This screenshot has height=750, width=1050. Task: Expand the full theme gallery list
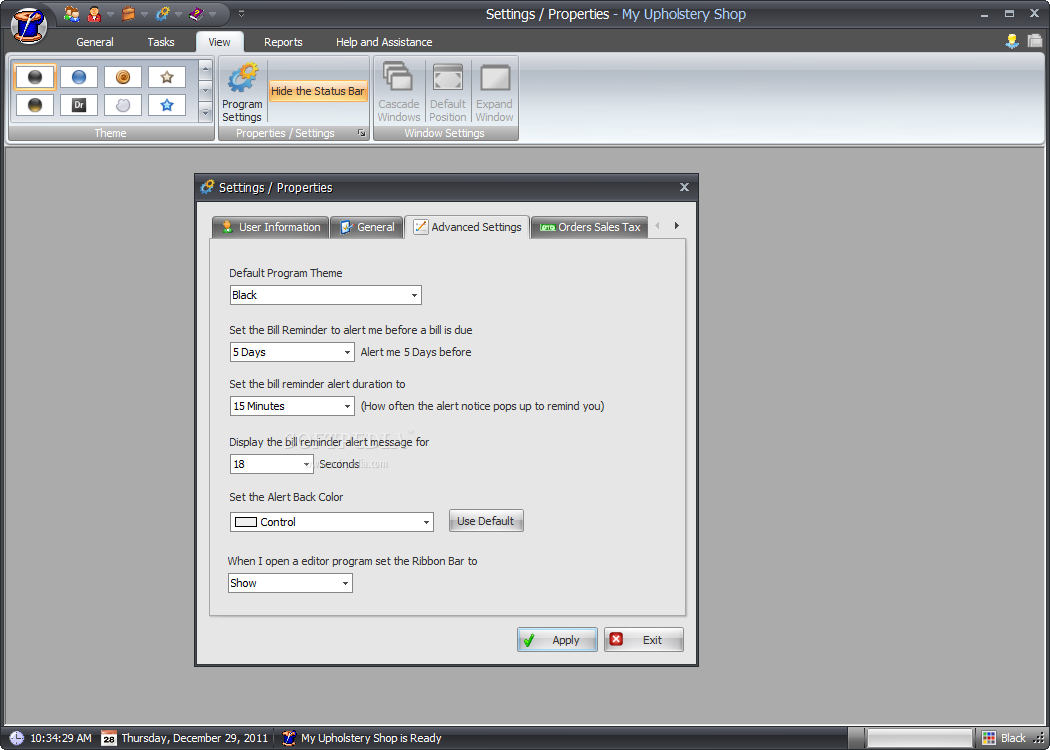point(206,113)
